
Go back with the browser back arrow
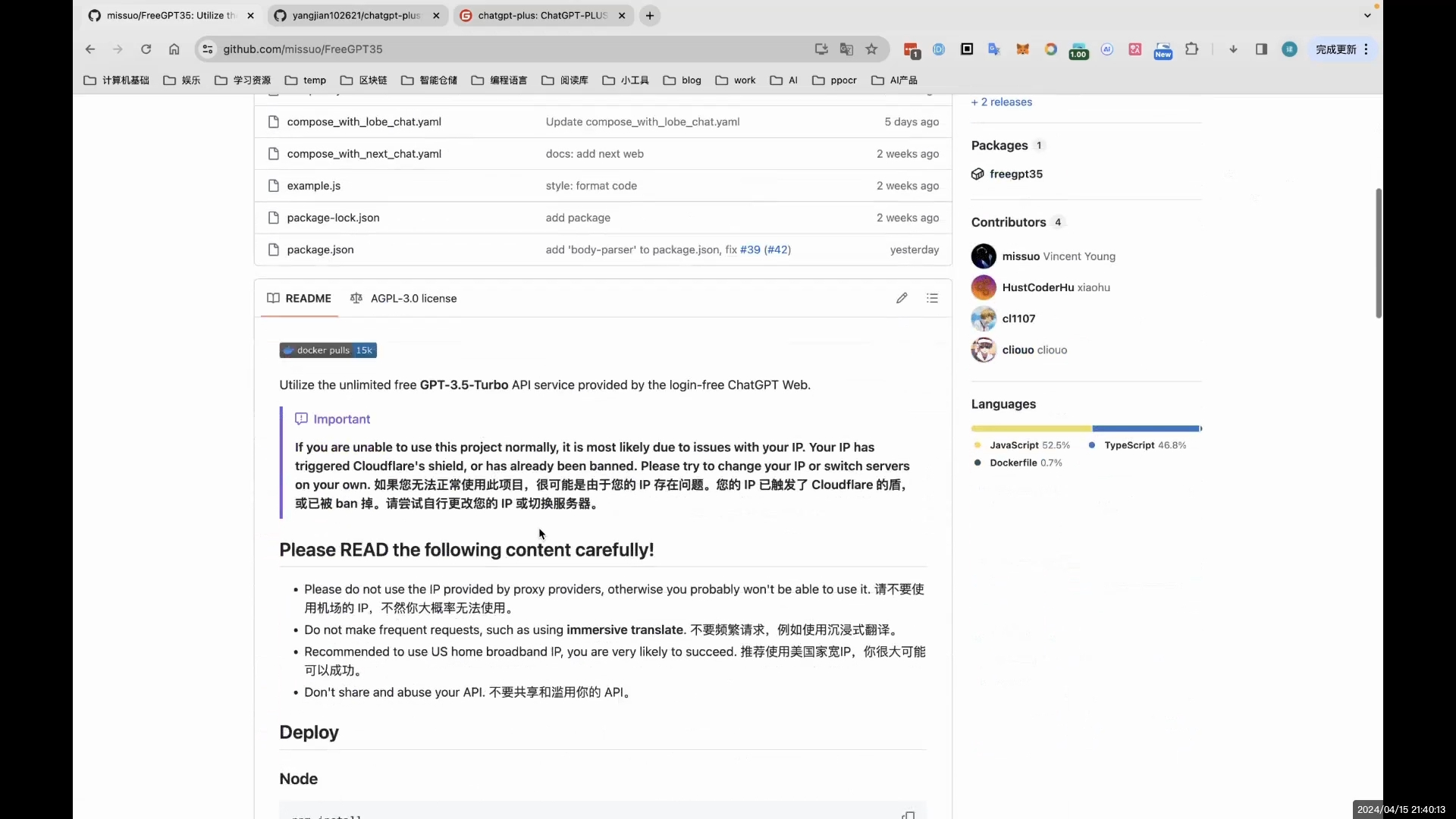point(90,49)
